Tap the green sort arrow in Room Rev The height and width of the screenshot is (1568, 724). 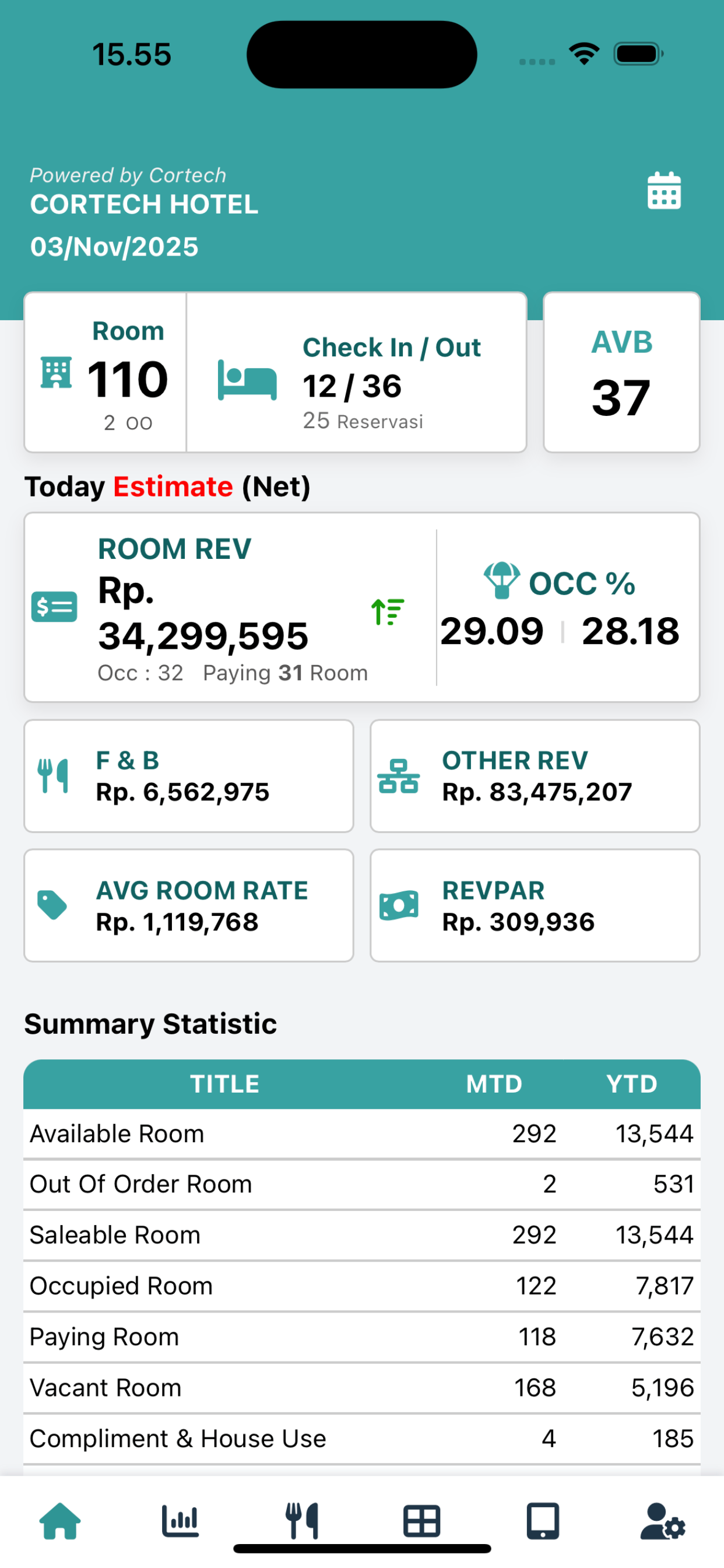tap(388, 612)
